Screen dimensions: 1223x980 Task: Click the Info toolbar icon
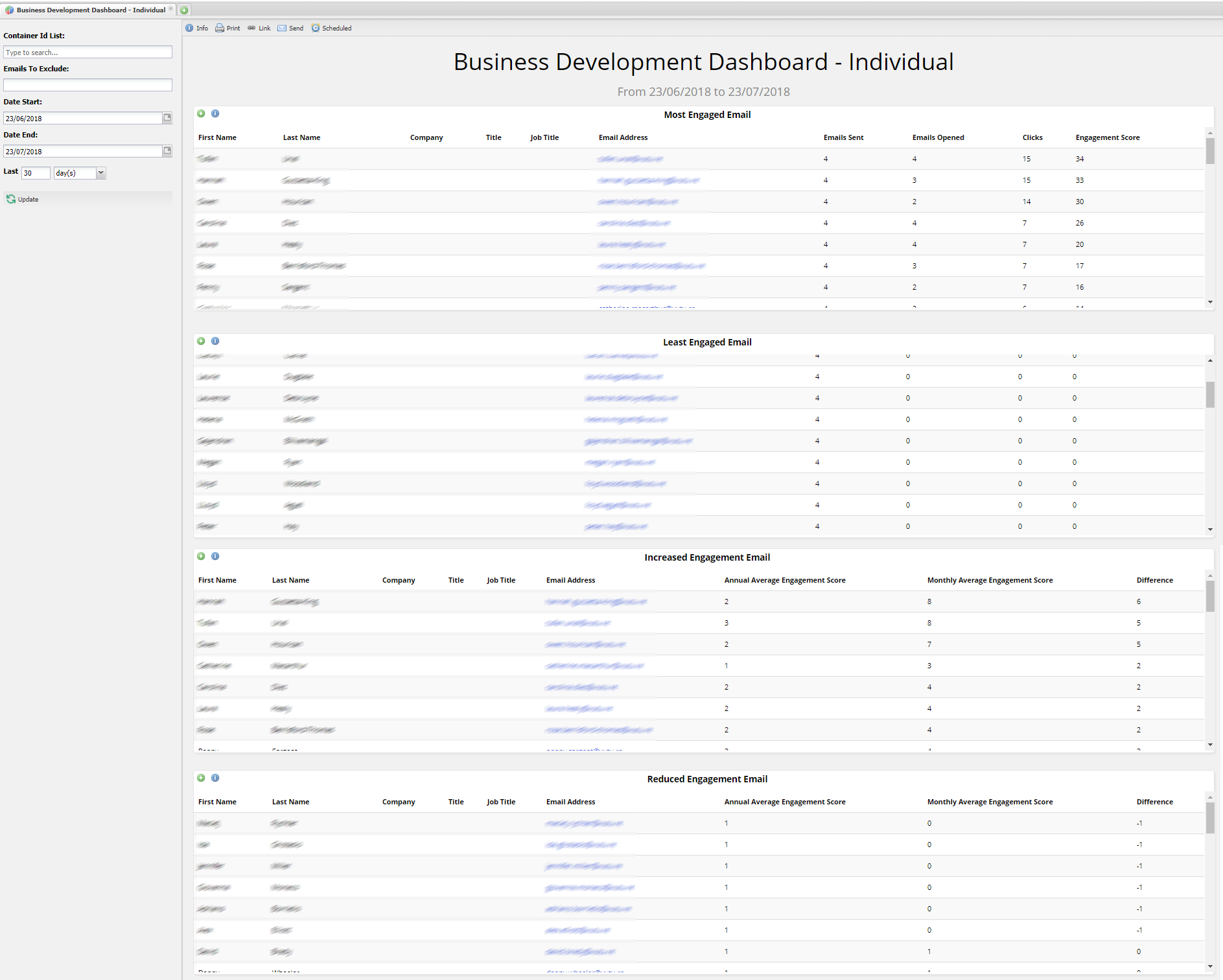point(196,28)
